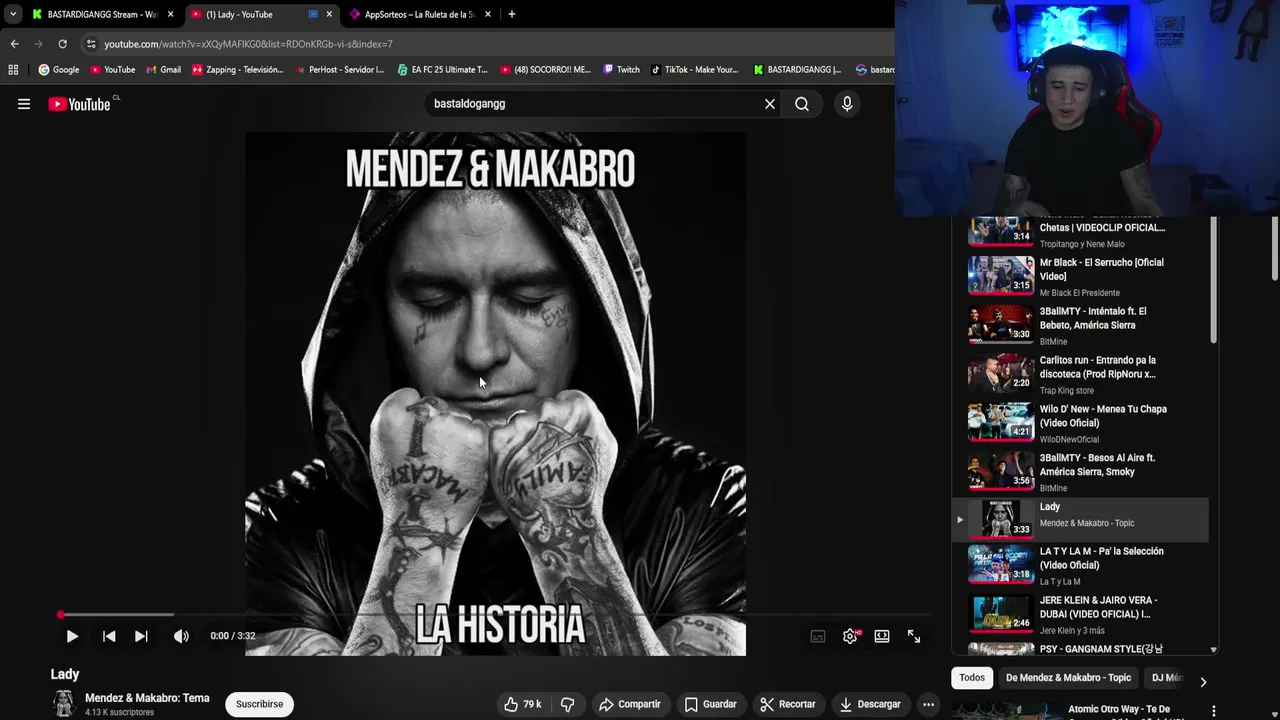Open Zapping - Televisión bookmark
The height and width of the screenshot is (720, 1280).
pyautogui.click(x=238, y=70)
